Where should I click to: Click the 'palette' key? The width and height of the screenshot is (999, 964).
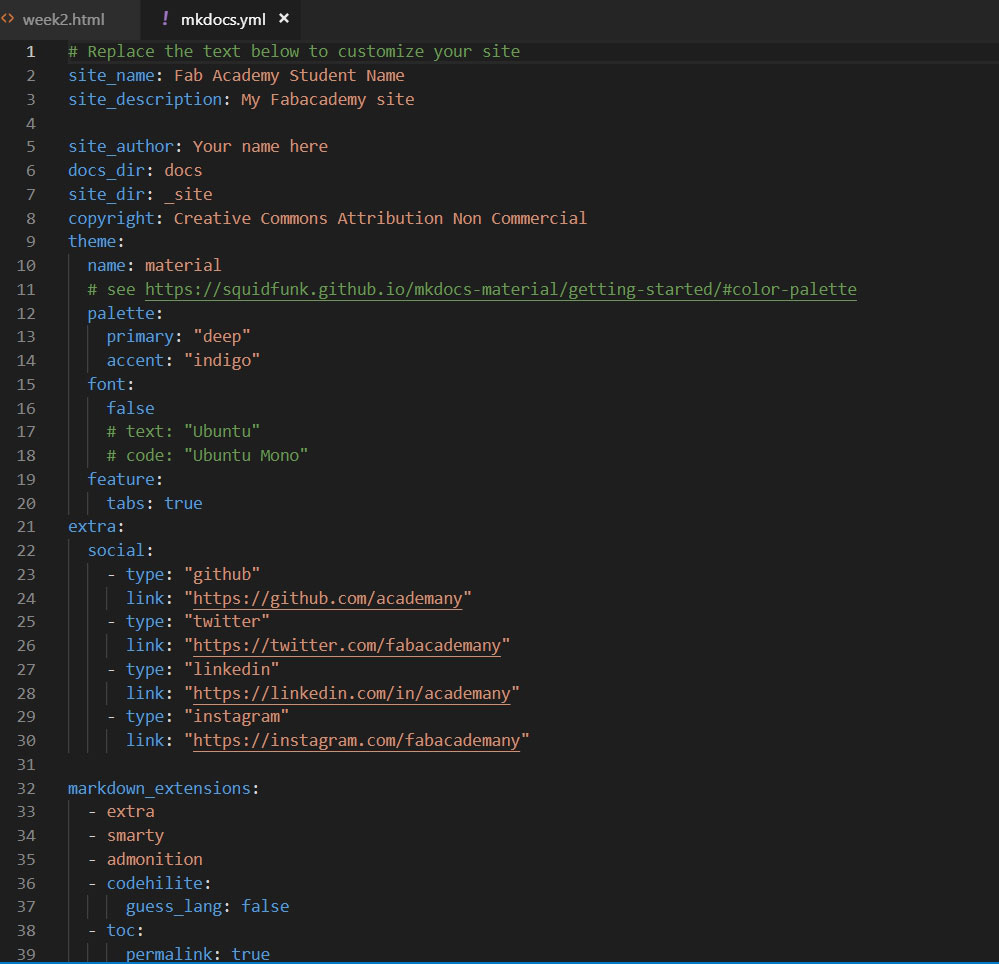(x=120, y=313)
